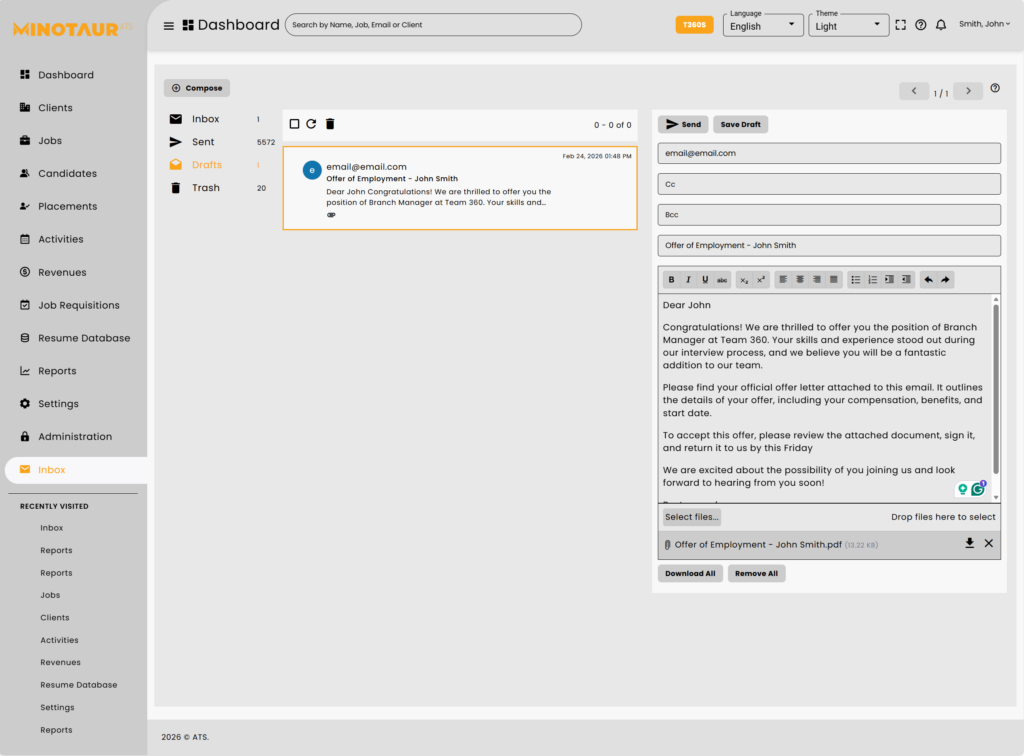Screen dimensions: 1024x756
Task: Toggle bold formatting
Action: click(671, 280)
